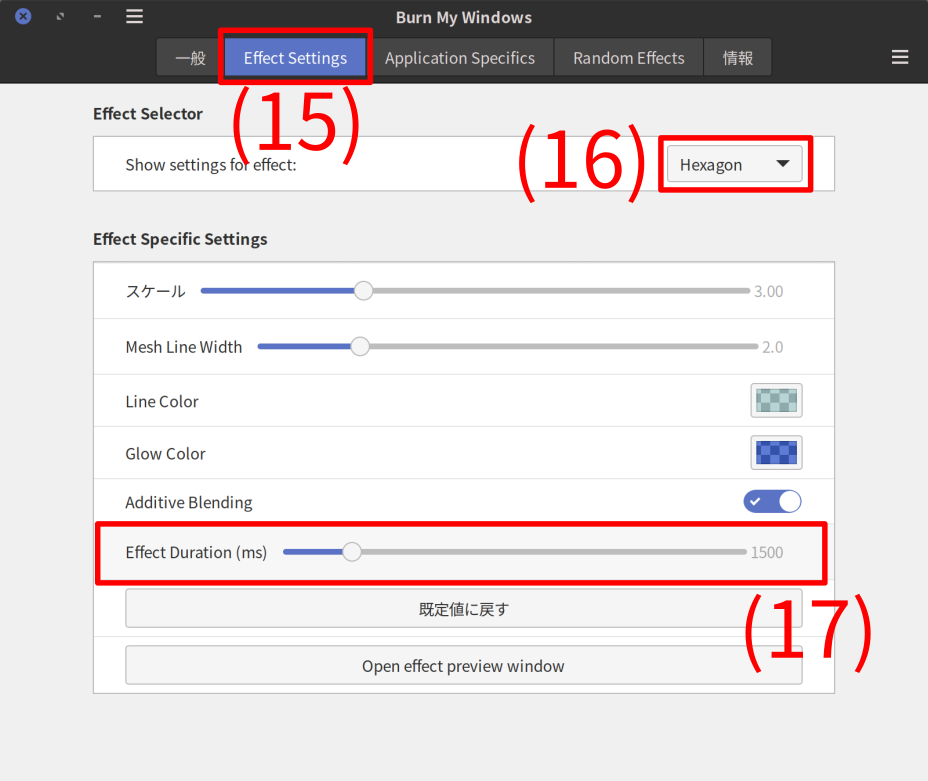Viewport: 928px width, 781px height.
Task: Go to the Random Effects tab
Action: point(628,58)
